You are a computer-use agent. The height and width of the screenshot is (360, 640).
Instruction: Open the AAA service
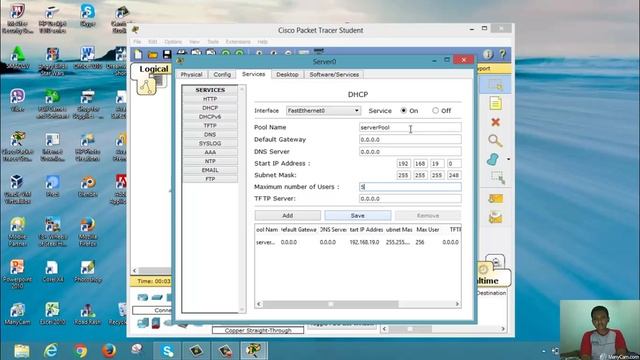pyautogui.click(x=210, y=152)
